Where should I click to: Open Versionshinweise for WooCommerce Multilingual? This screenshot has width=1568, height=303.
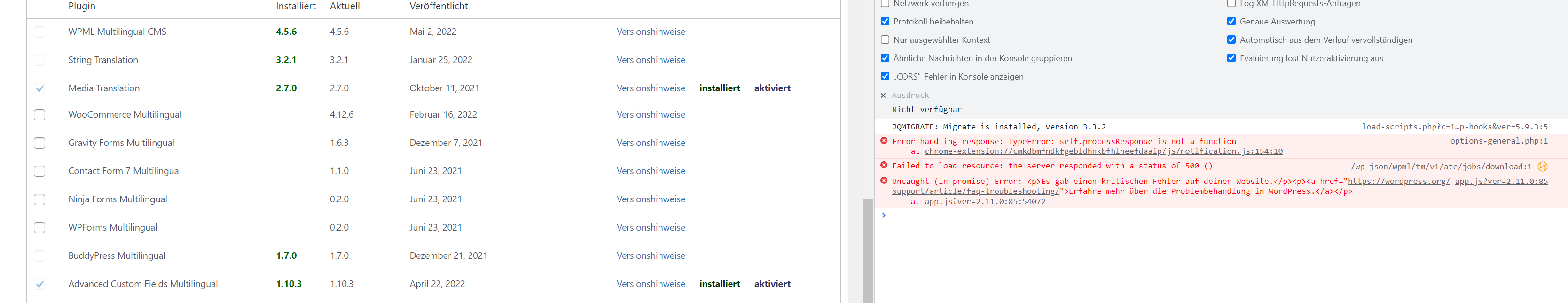(651, 115)
